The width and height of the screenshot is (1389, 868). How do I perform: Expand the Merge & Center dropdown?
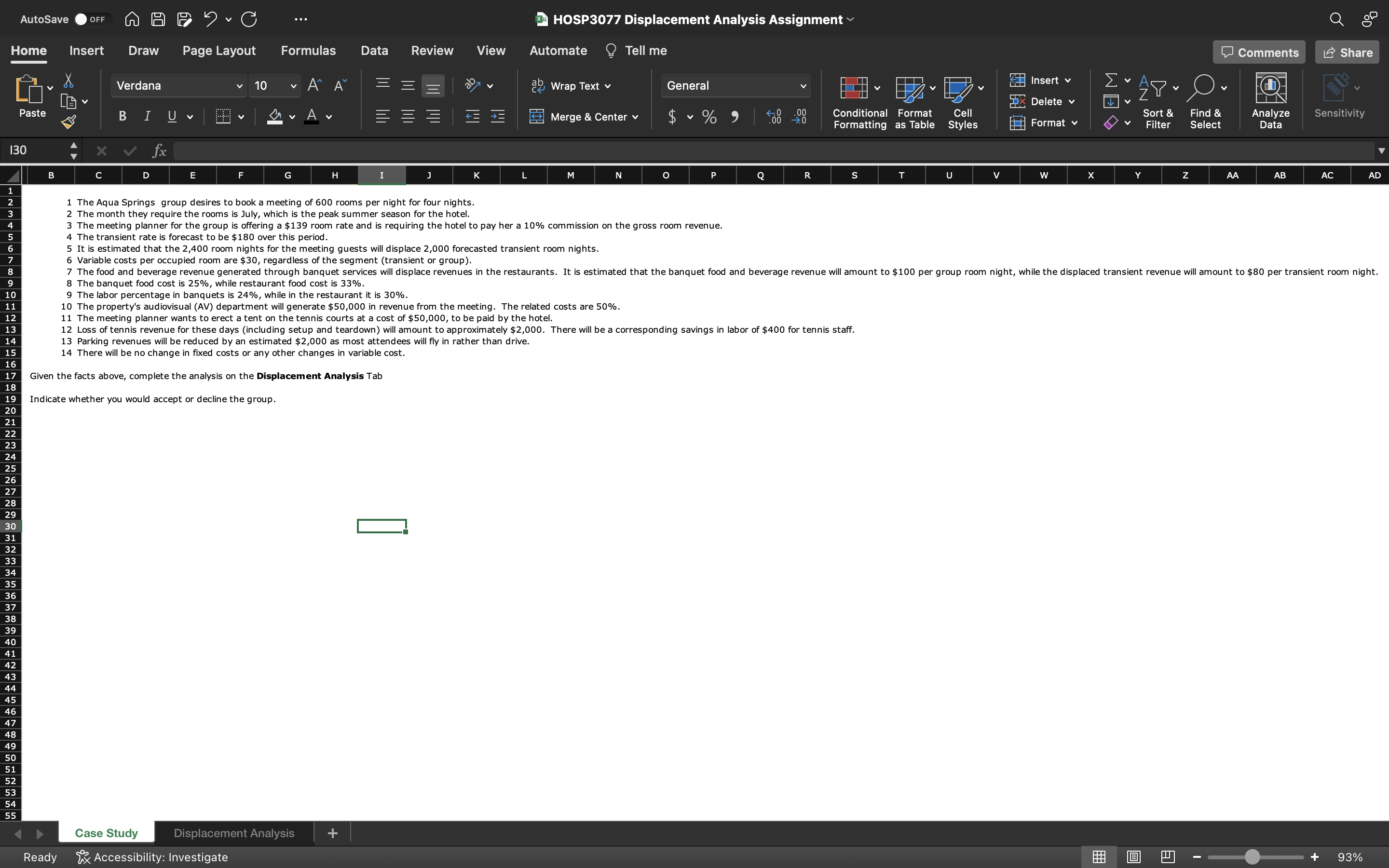pos(635,117)
